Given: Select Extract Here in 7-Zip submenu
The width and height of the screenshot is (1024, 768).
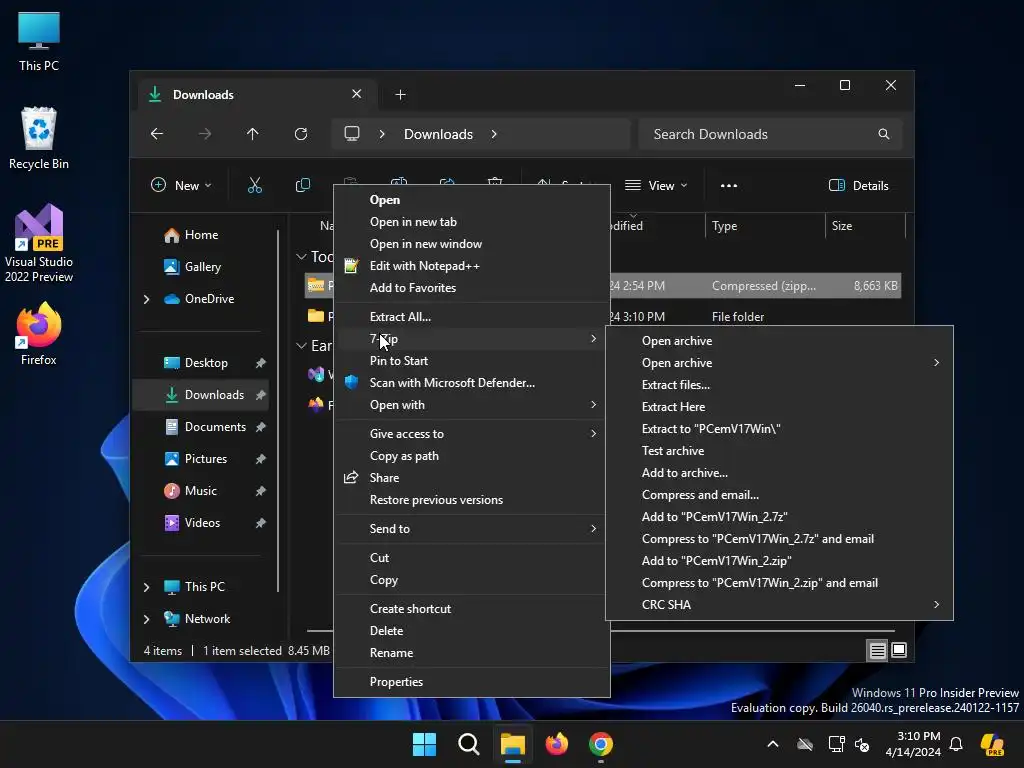Looking at the screenshot, I should coord(779,407).
